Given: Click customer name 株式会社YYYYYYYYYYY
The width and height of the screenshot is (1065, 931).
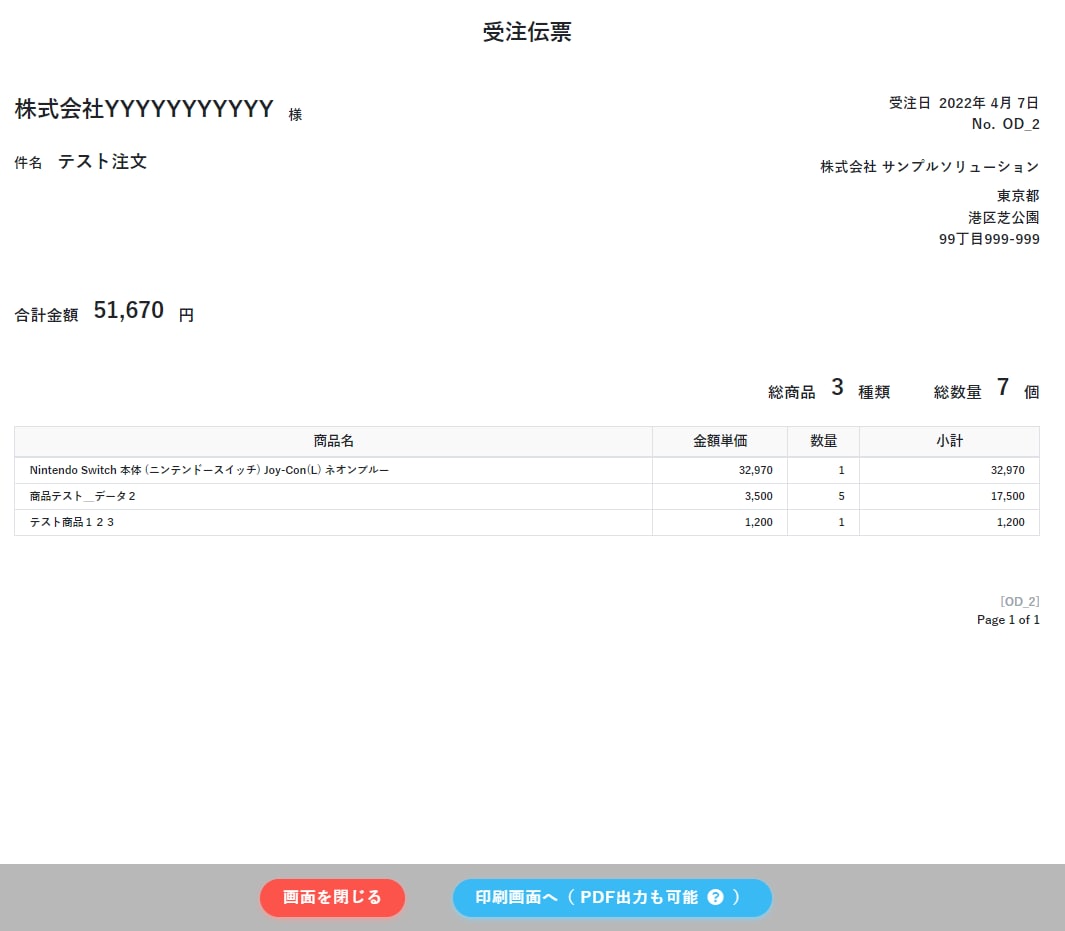Looking at the screenshot, I should click(x=144, y=109).
